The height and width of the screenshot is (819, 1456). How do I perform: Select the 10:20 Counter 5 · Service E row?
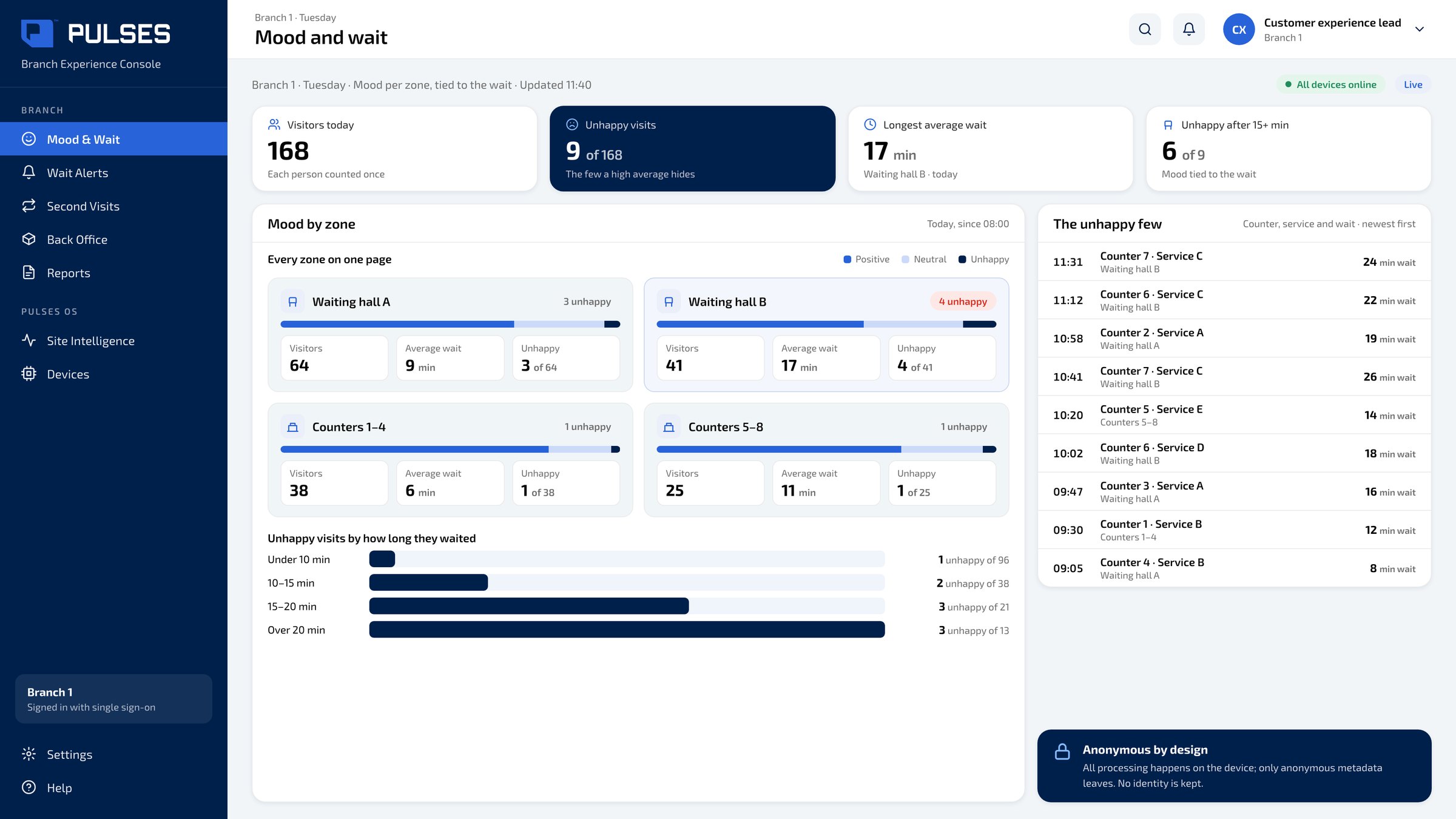pyautogui.click(x=1234, y=414)
